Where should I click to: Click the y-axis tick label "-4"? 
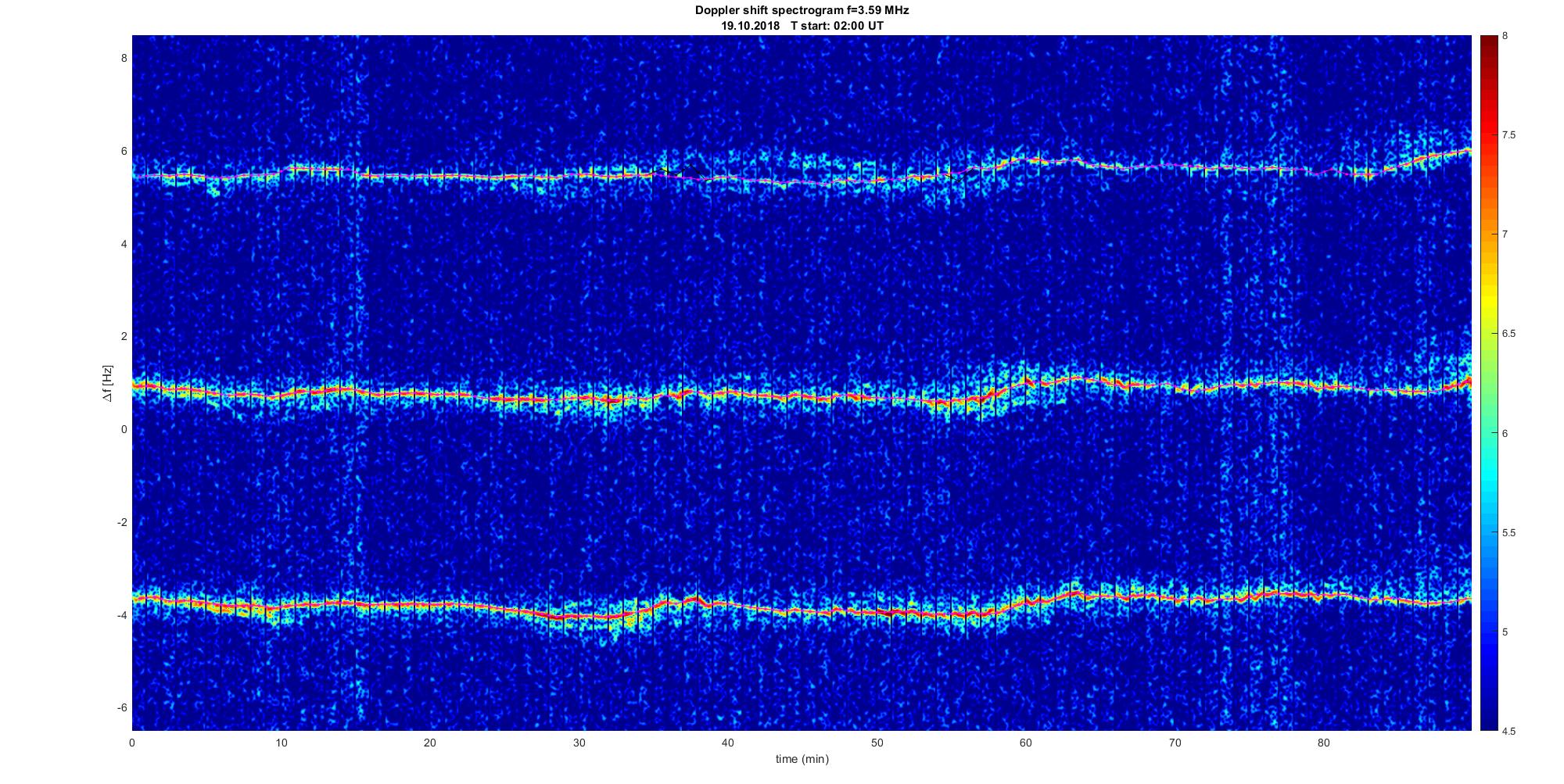(122, 615)
